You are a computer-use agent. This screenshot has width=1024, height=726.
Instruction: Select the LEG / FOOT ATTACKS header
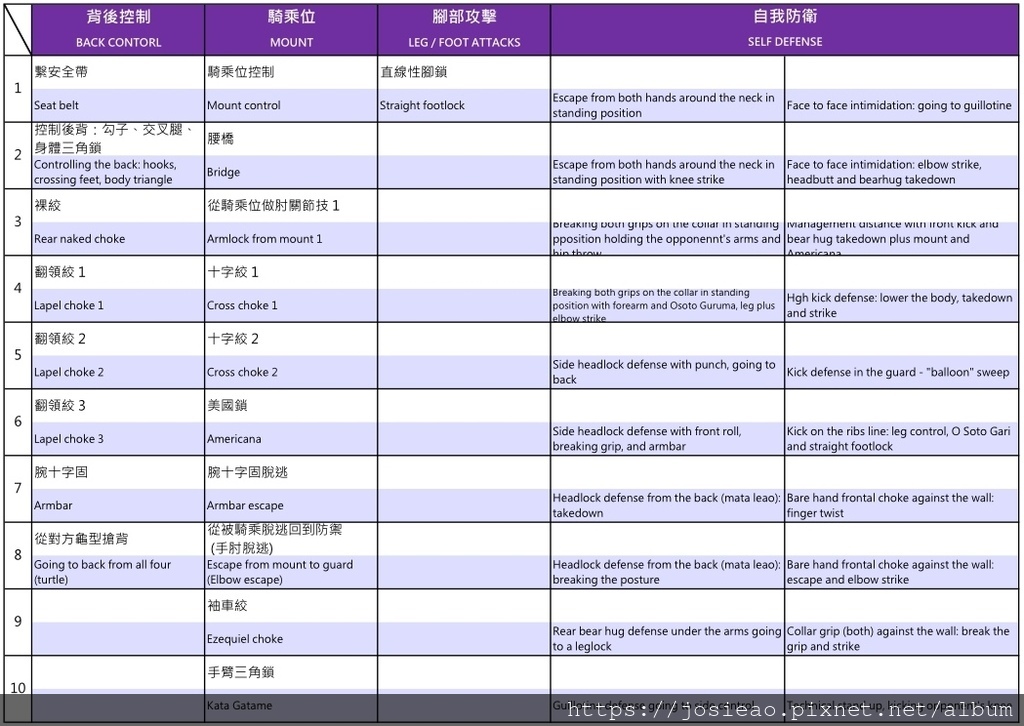tap(464, 30)
